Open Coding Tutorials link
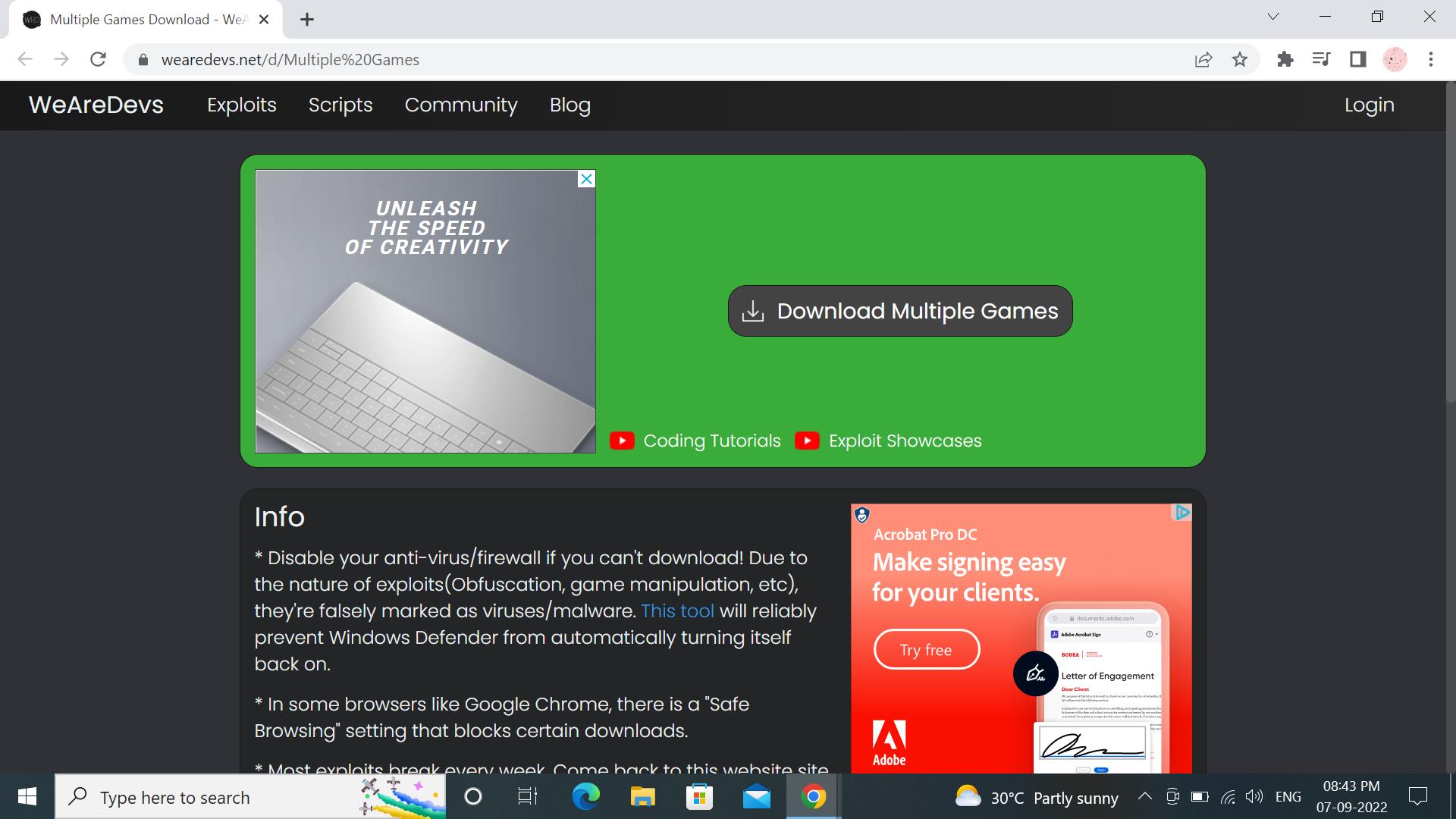The image size is (1456, 819). [712, 441]
